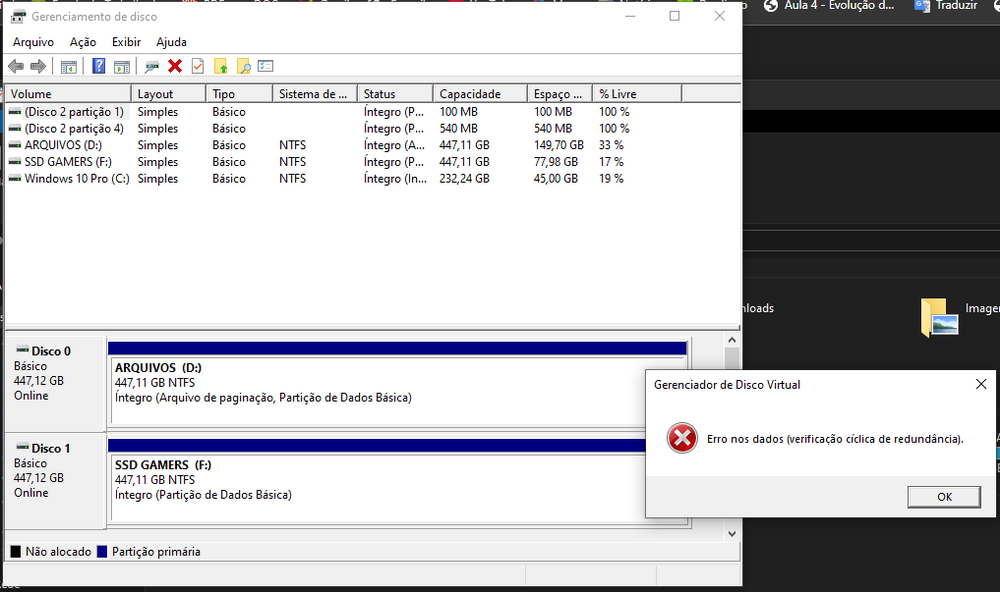Click the checklist settings toolbar icon

266,67
